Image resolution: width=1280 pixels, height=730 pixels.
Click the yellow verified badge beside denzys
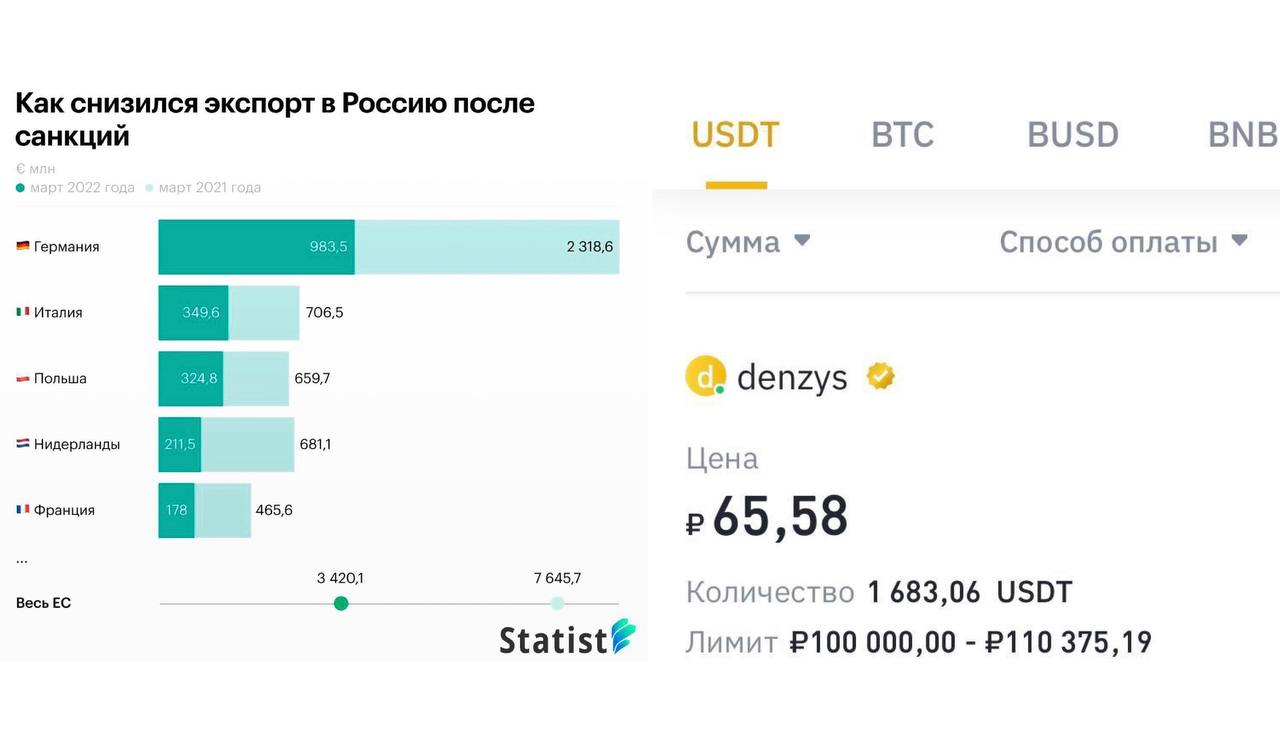881,376
